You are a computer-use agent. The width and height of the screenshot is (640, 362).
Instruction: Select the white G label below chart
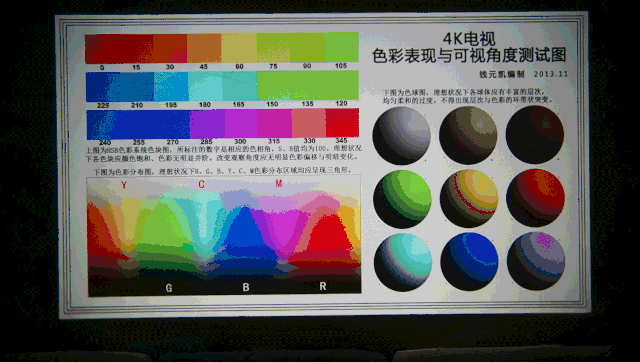pyautogui.click(x=169, y=288)
